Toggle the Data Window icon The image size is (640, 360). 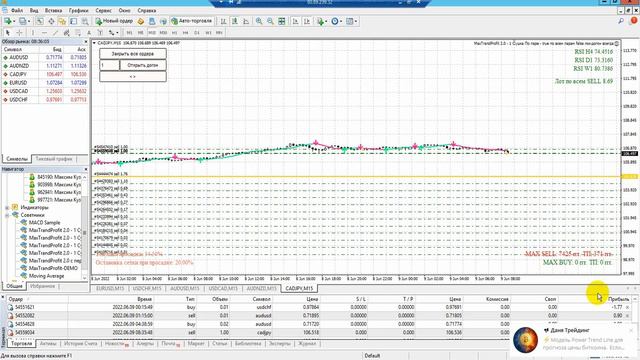pos(51,21)
